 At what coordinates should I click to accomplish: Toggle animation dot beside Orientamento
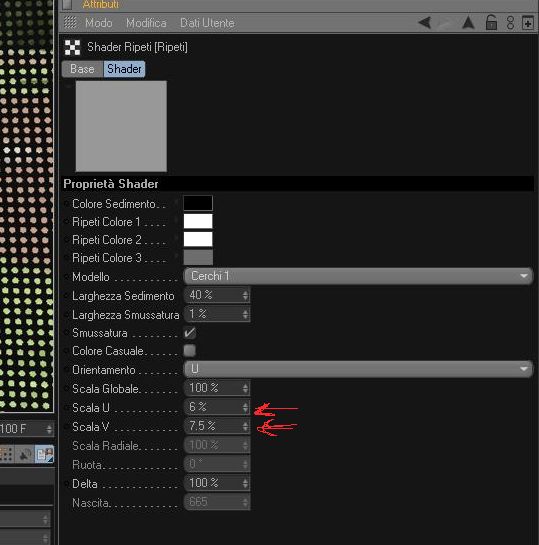[66, 370]
